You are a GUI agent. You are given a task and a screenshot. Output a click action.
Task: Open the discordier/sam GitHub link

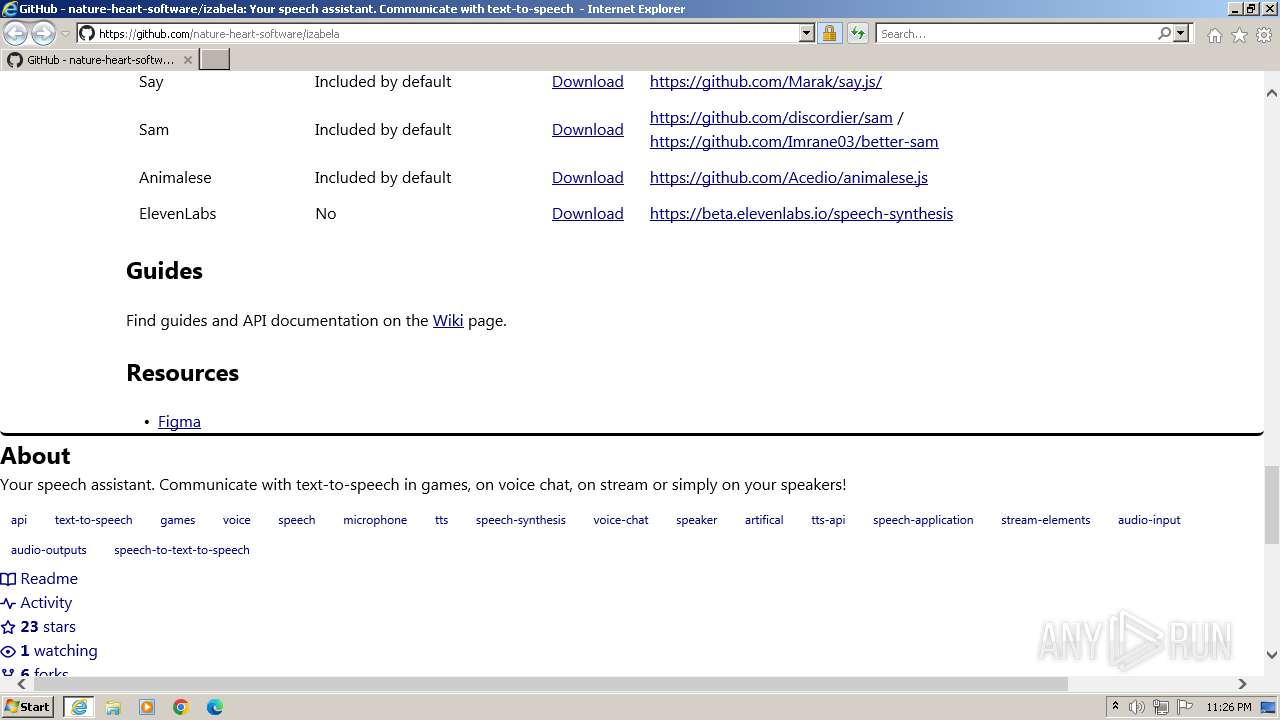771,118
